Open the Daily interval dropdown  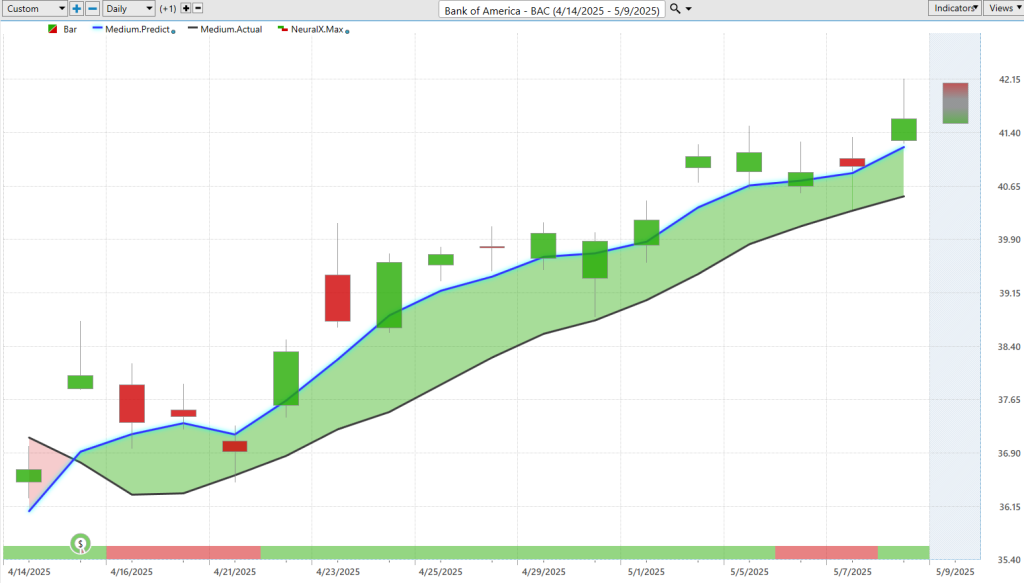click(129, 8)
